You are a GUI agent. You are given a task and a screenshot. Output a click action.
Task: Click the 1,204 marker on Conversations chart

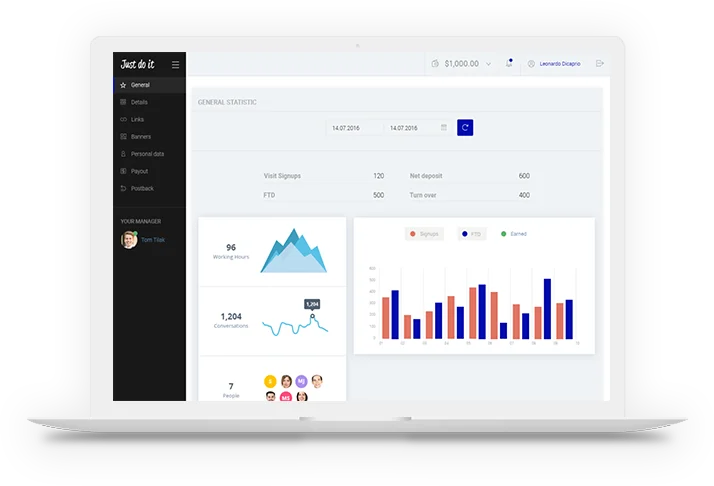pos(312,316)
